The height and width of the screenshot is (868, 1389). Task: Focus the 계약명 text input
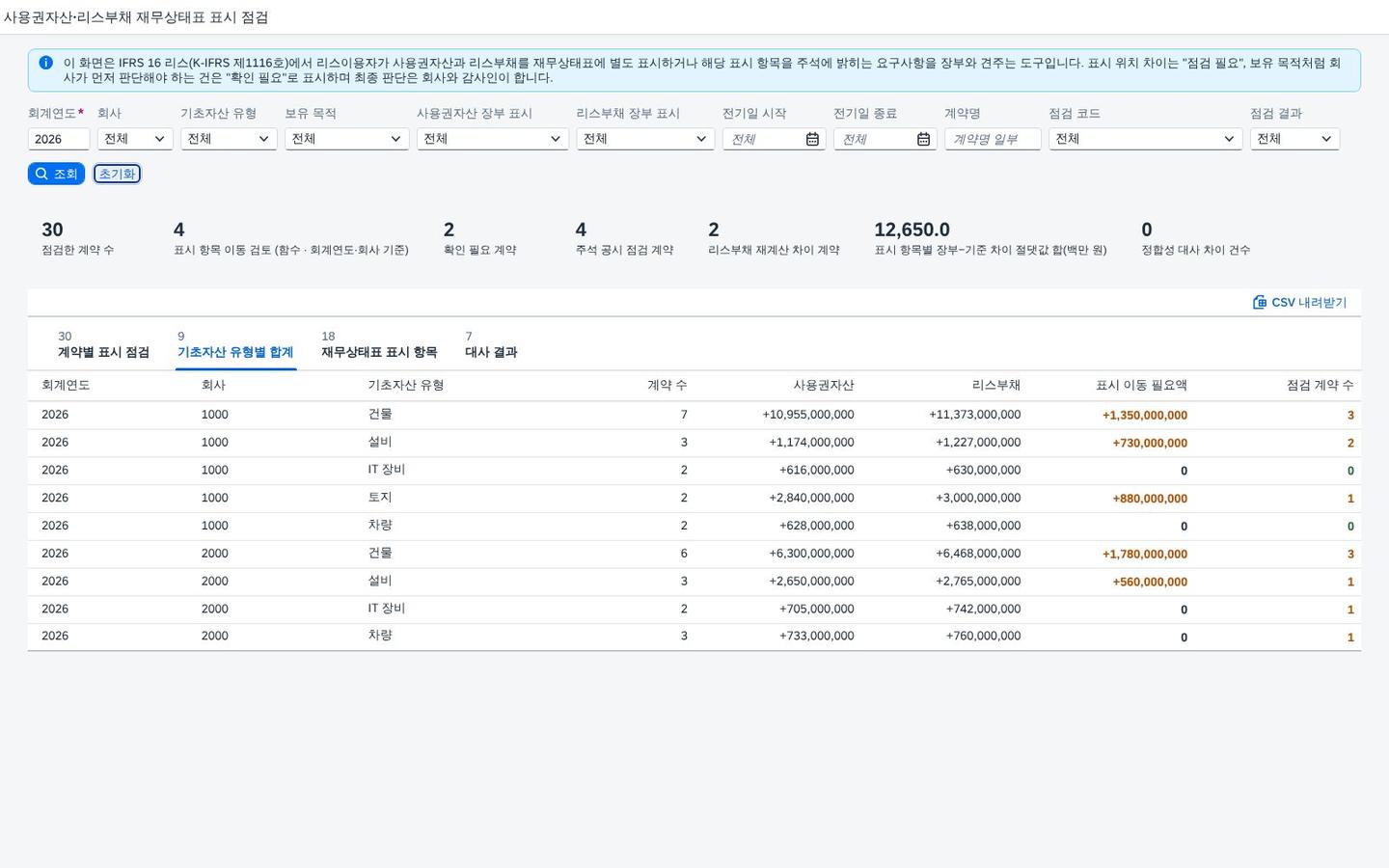[x=993, y=139]
